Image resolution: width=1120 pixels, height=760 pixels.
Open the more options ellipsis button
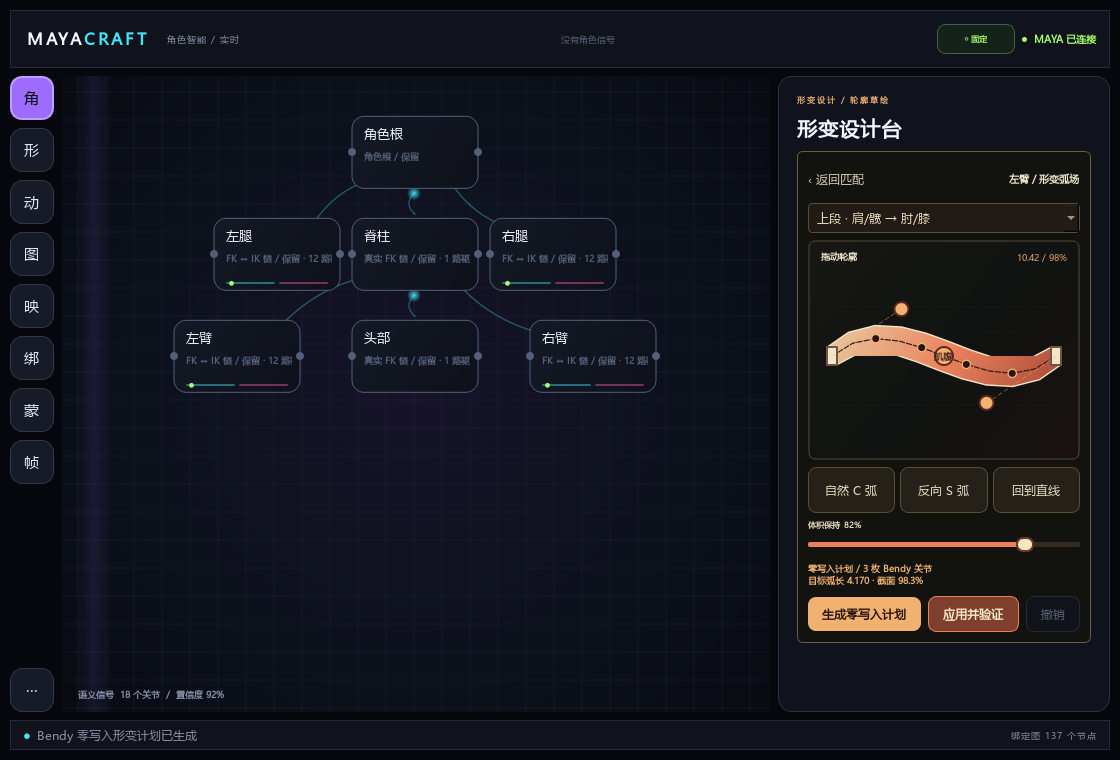(31, 690)
